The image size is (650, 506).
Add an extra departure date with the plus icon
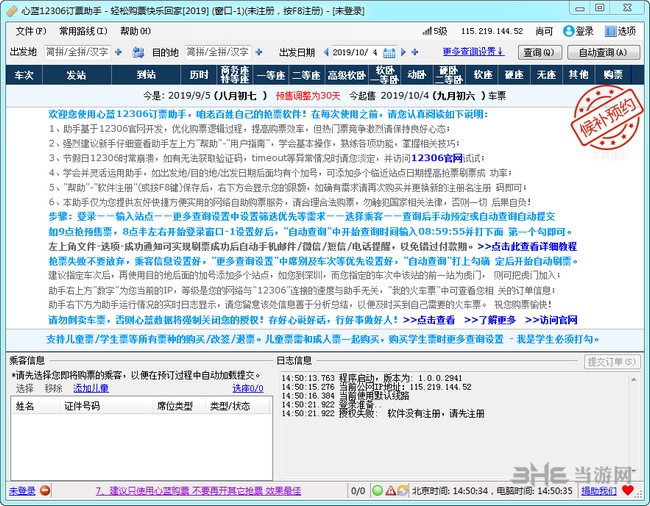(415, 52)
